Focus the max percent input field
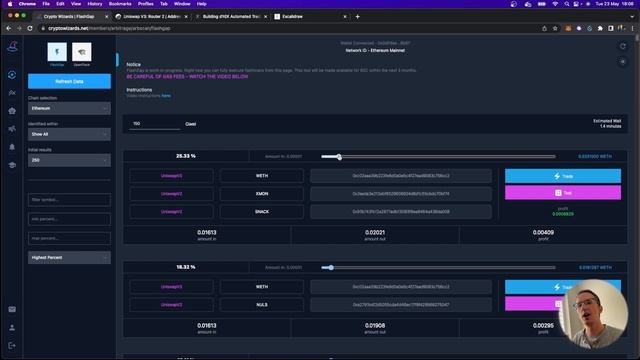640x360 pixels. 69,238
